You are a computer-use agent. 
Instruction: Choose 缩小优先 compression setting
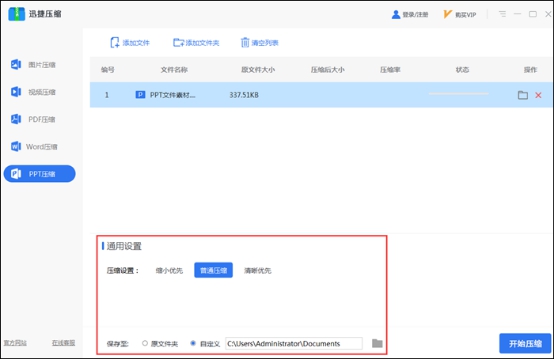(169, 271)
